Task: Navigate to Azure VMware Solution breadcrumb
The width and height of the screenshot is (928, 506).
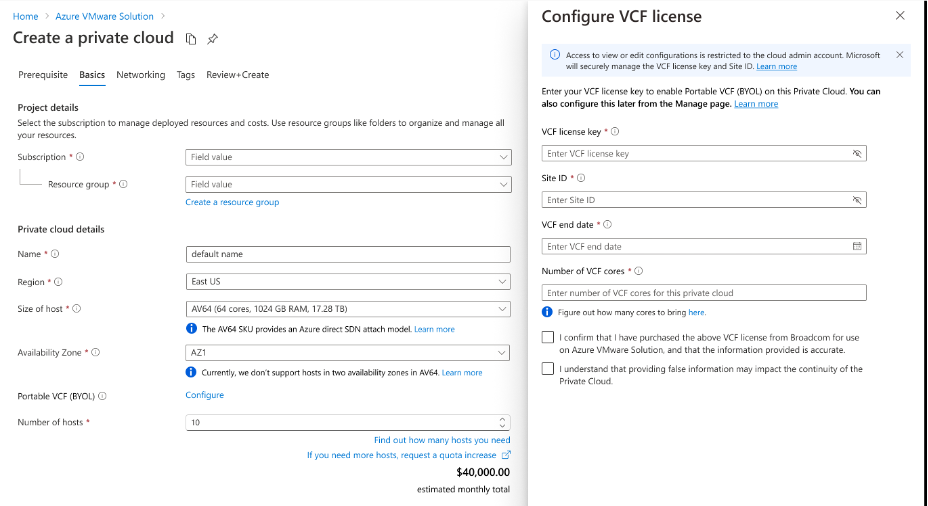Action: click(x=104, y=17)
